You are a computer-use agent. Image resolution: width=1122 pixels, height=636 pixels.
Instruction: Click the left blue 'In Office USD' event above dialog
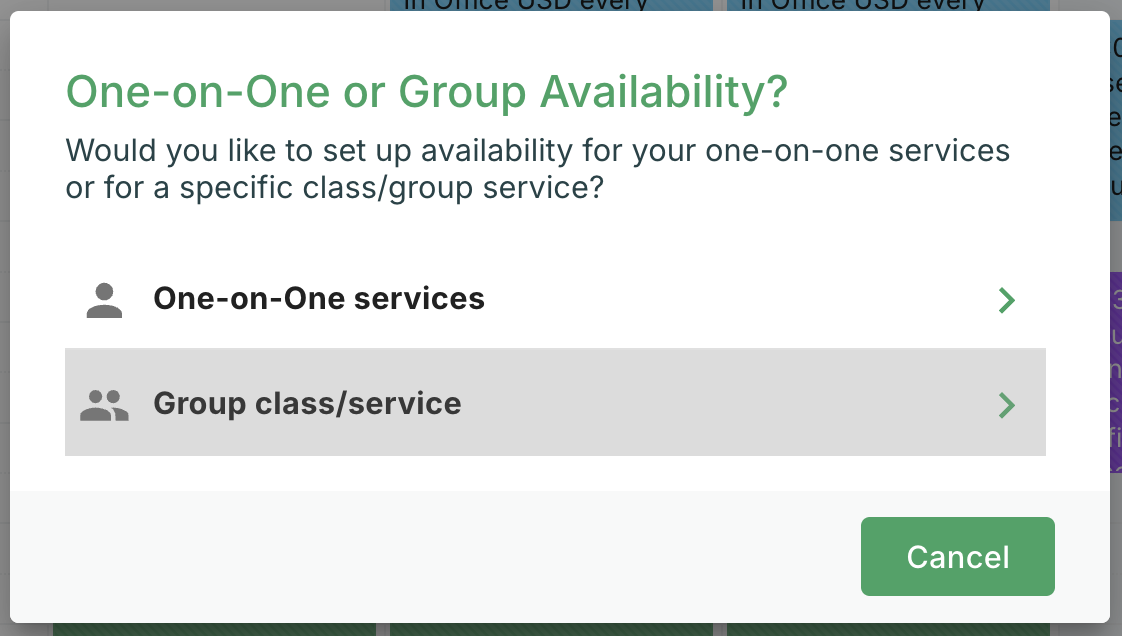[550, 5]
